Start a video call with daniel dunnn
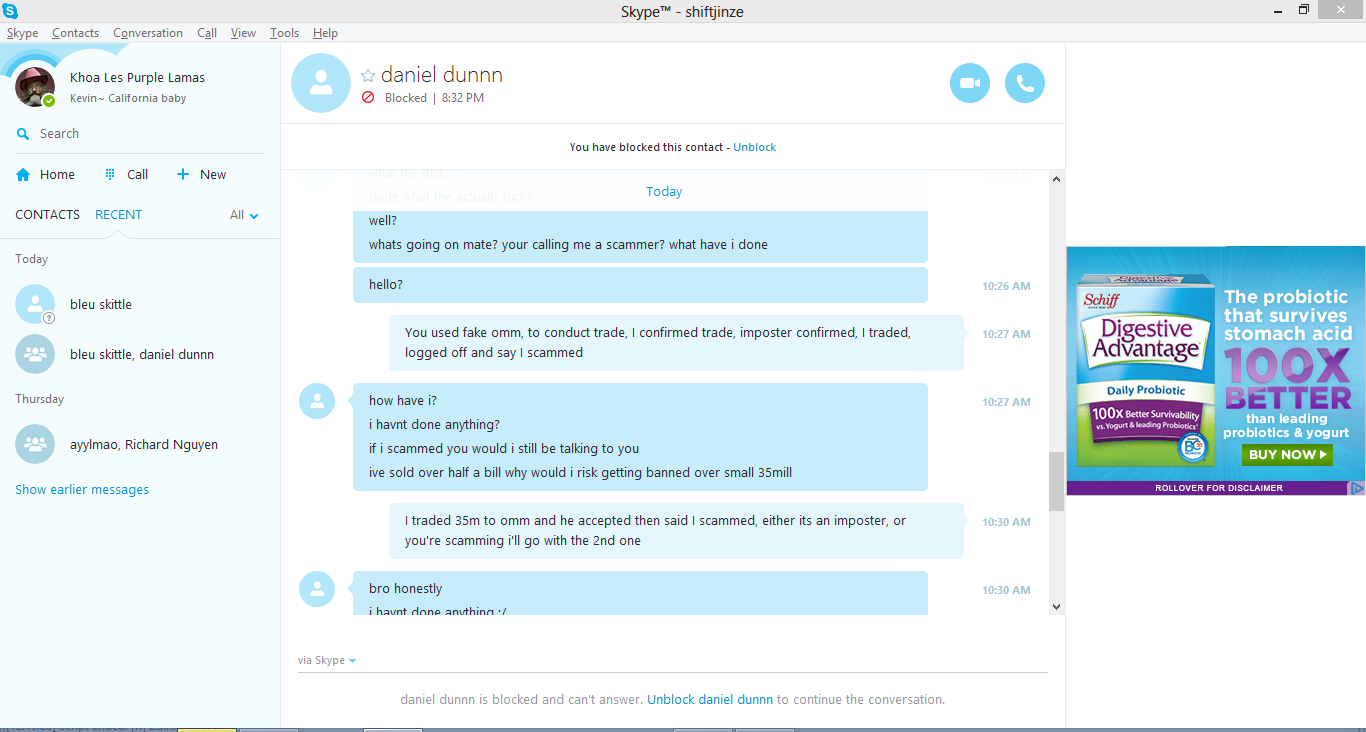 (x=970, y=83)
